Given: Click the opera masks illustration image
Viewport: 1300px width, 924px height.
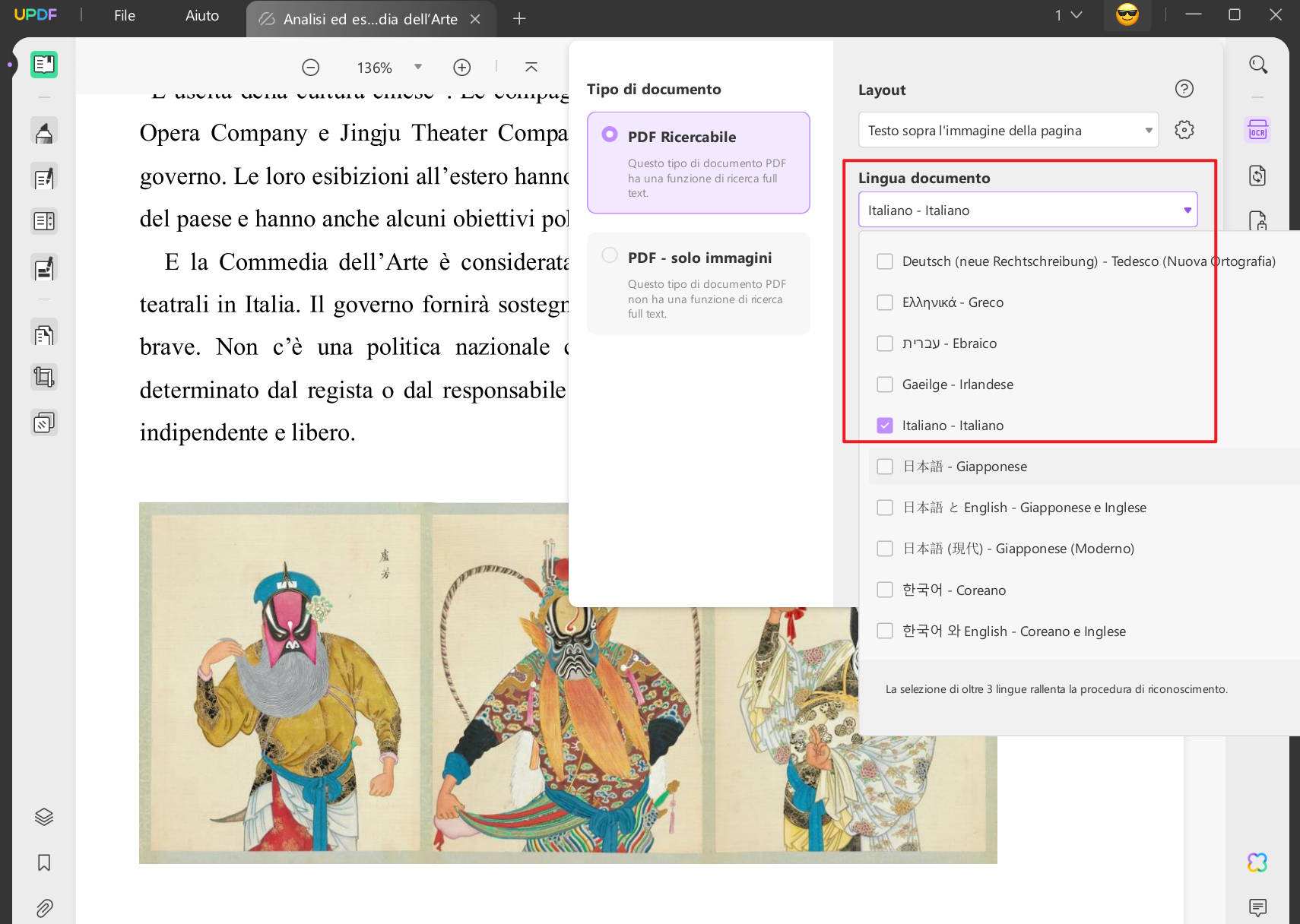Looking at the screenshot, I should click(568, 682).
